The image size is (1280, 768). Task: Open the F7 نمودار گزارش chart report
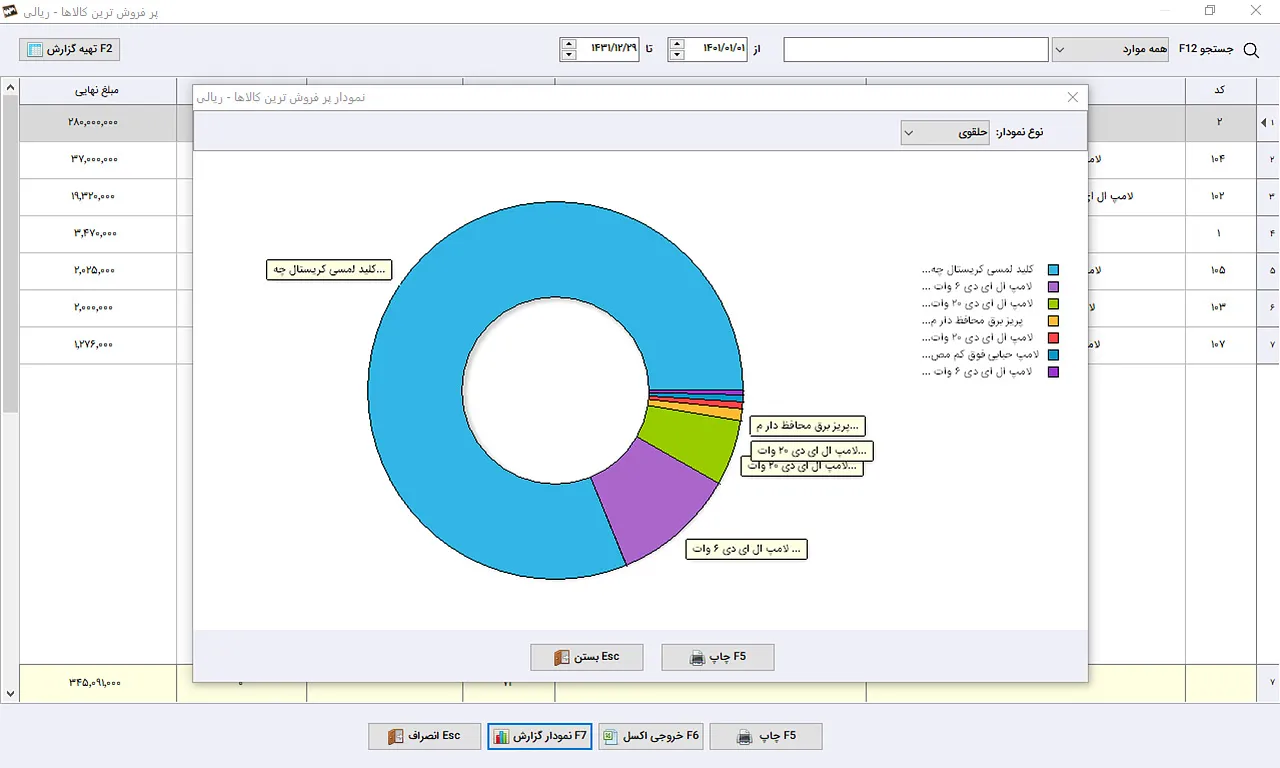click(x=540, y=736)
